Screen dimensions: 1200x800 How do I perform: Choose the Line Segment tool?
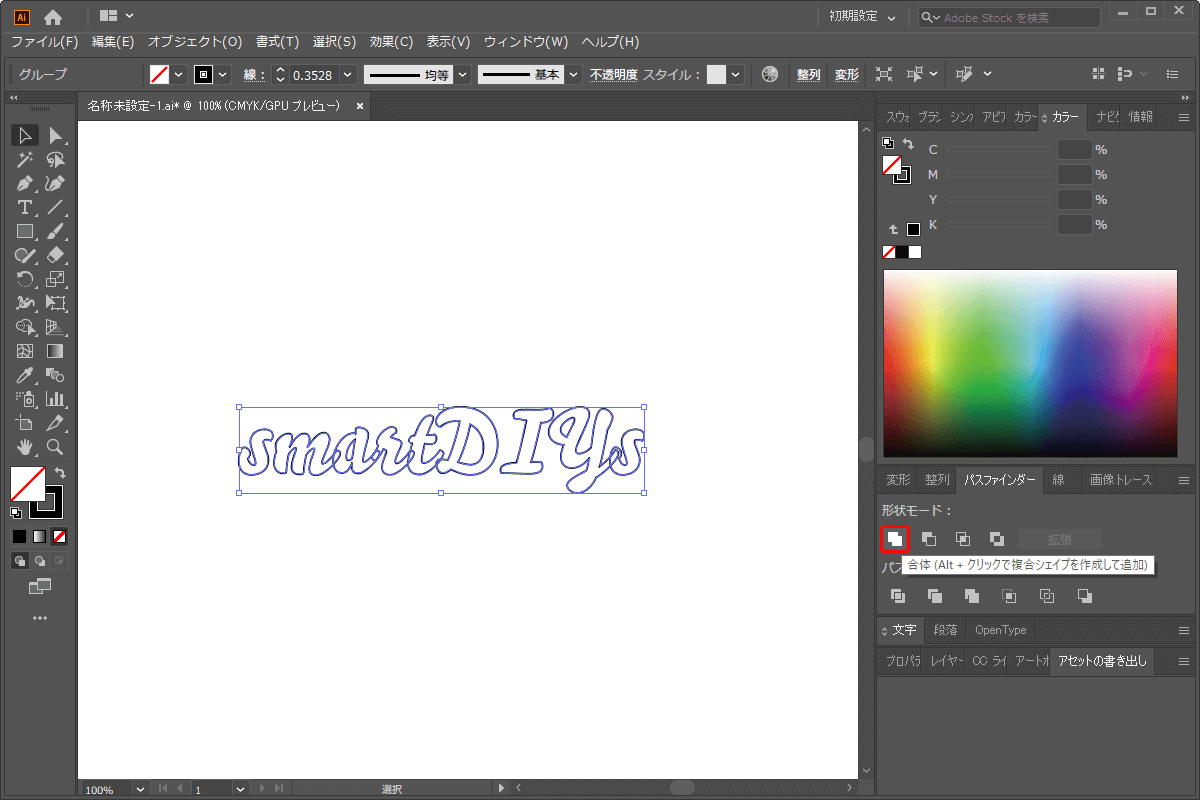click(x=56, y=207)
